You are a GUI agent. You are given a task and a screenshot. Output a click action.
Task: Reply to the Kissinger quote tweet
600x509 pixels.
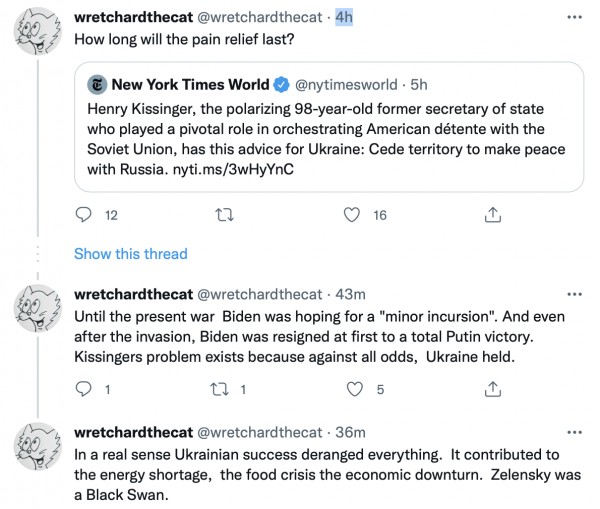pos(84,214)
